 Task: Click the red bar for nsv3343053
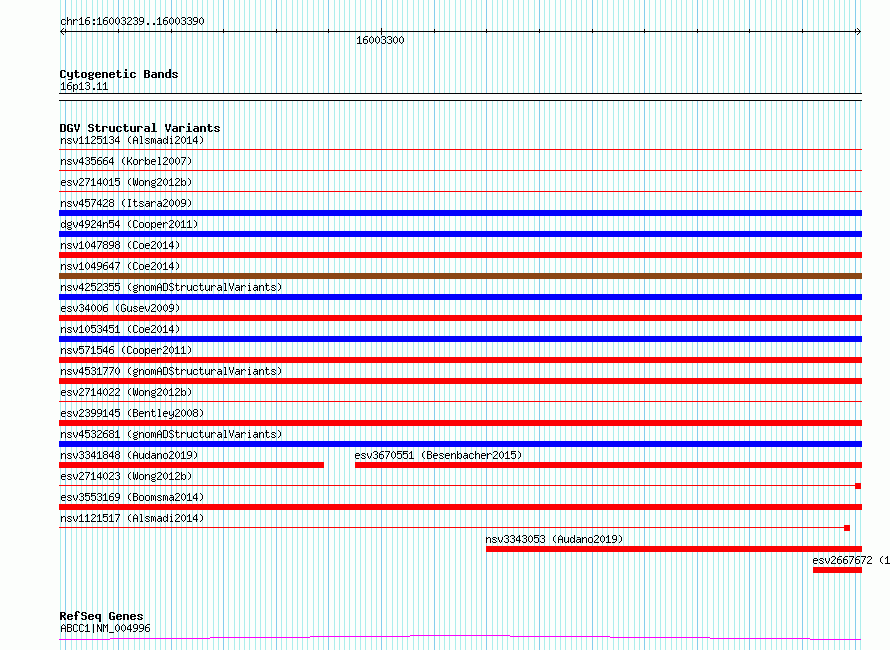coord(674,549)
